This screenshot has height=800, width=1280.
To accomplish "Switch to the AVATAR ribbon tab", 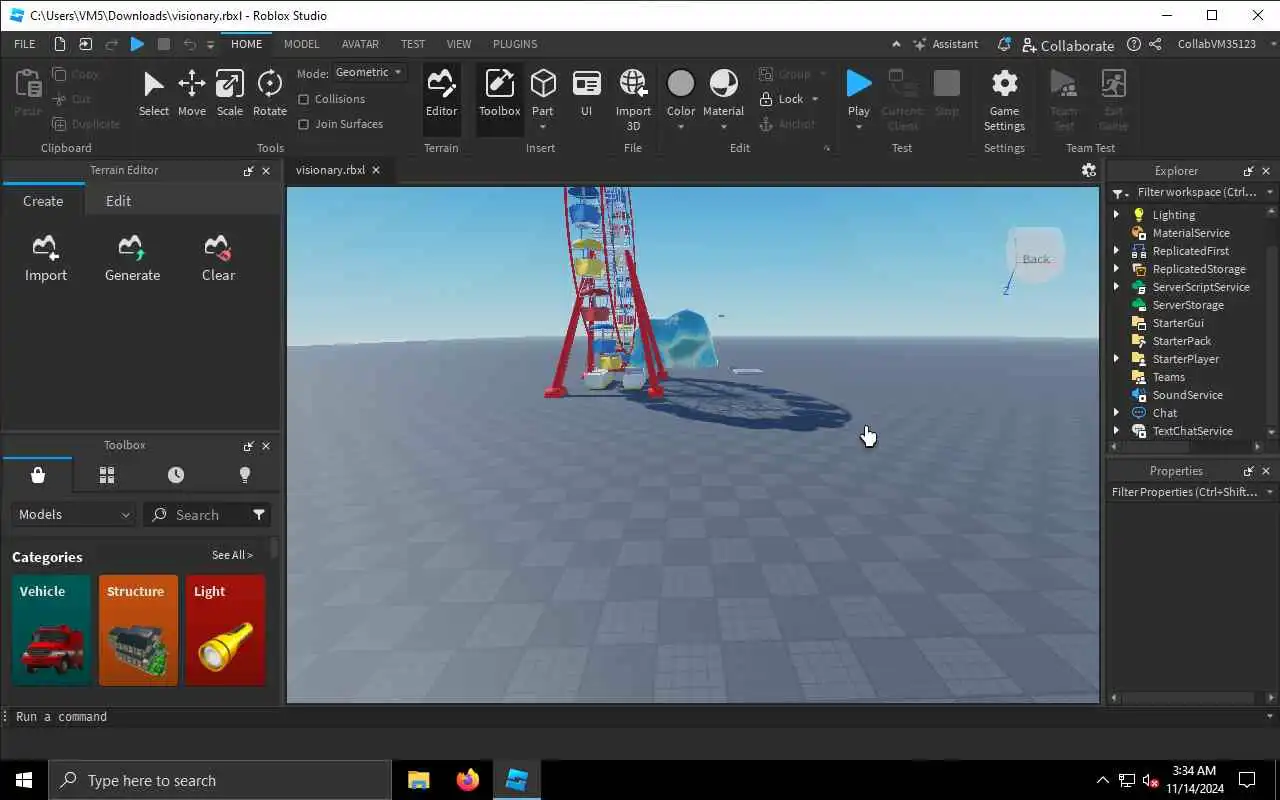I will point(360,44).
